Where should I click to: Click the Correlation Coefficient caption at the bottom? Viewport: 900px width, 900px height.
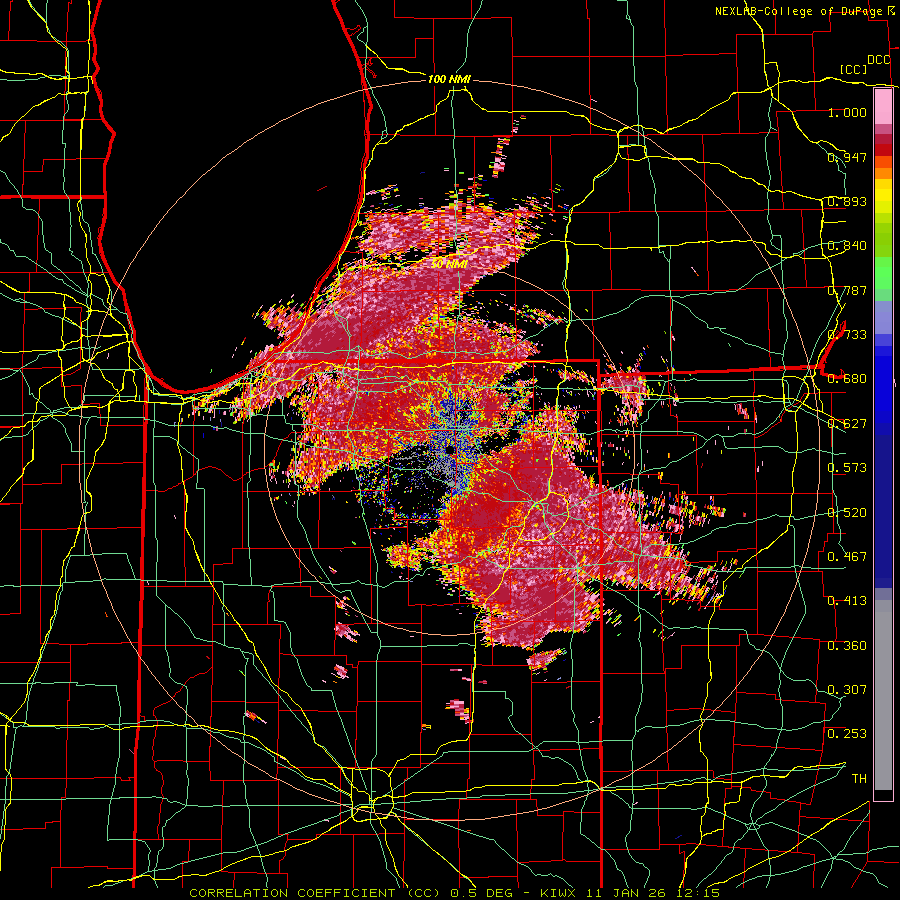455,893
